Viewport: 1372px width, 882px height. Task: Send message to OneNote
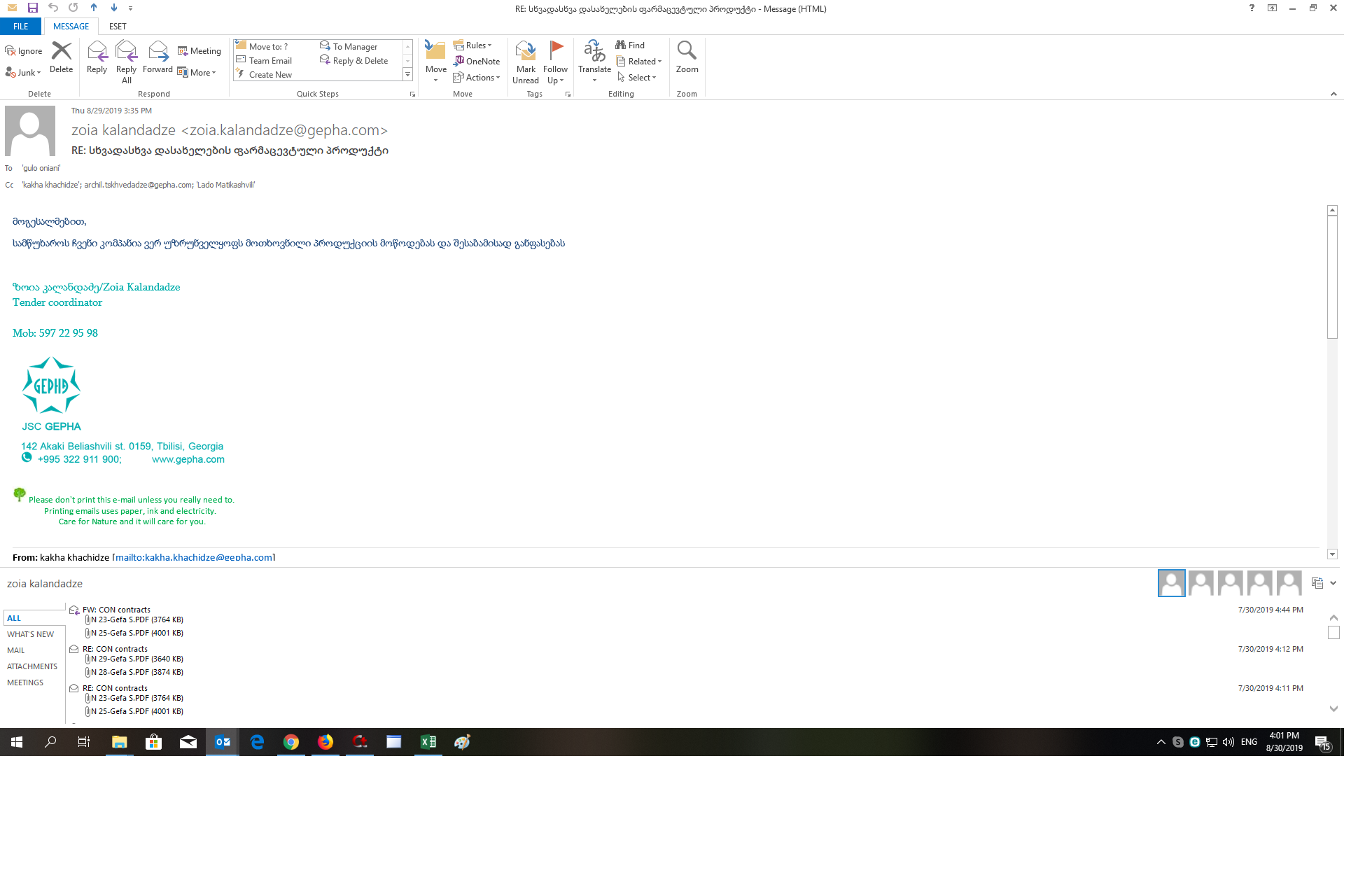pyautogui.click(x=477, y=62)
